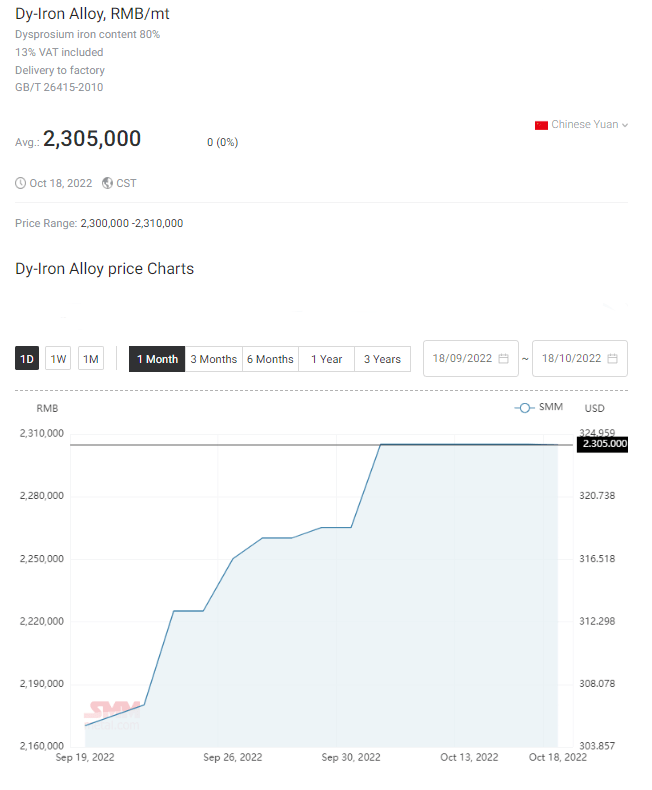Click the Sep 19, 2022 axis label
652x790 pixels.
(x=85, y=757)
